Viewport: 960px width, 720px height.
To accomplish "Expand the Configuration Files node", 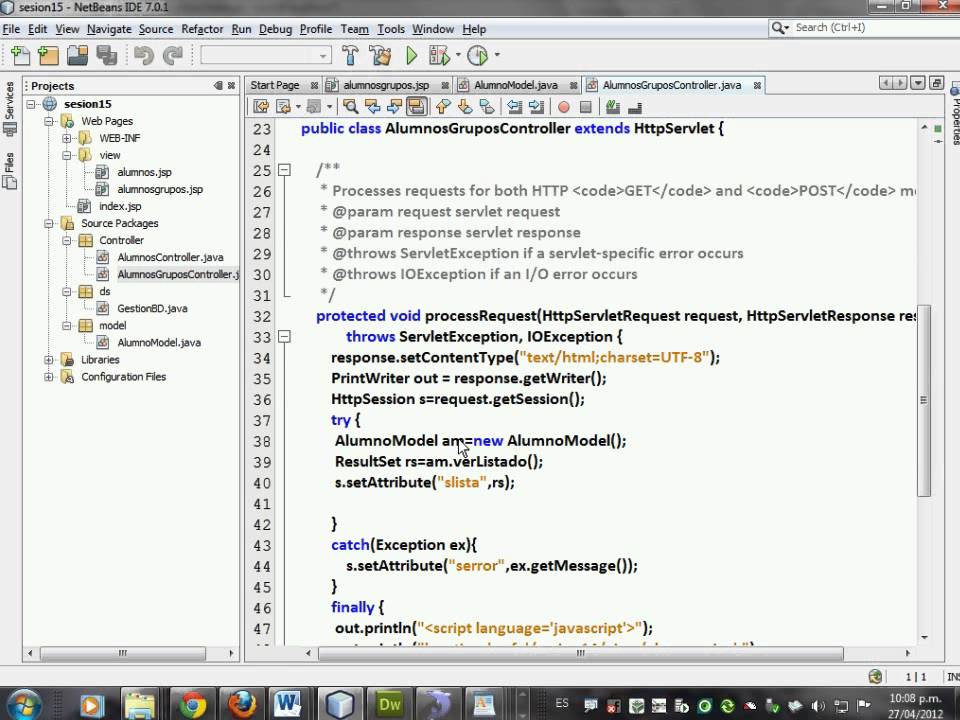I will [48, 377].
